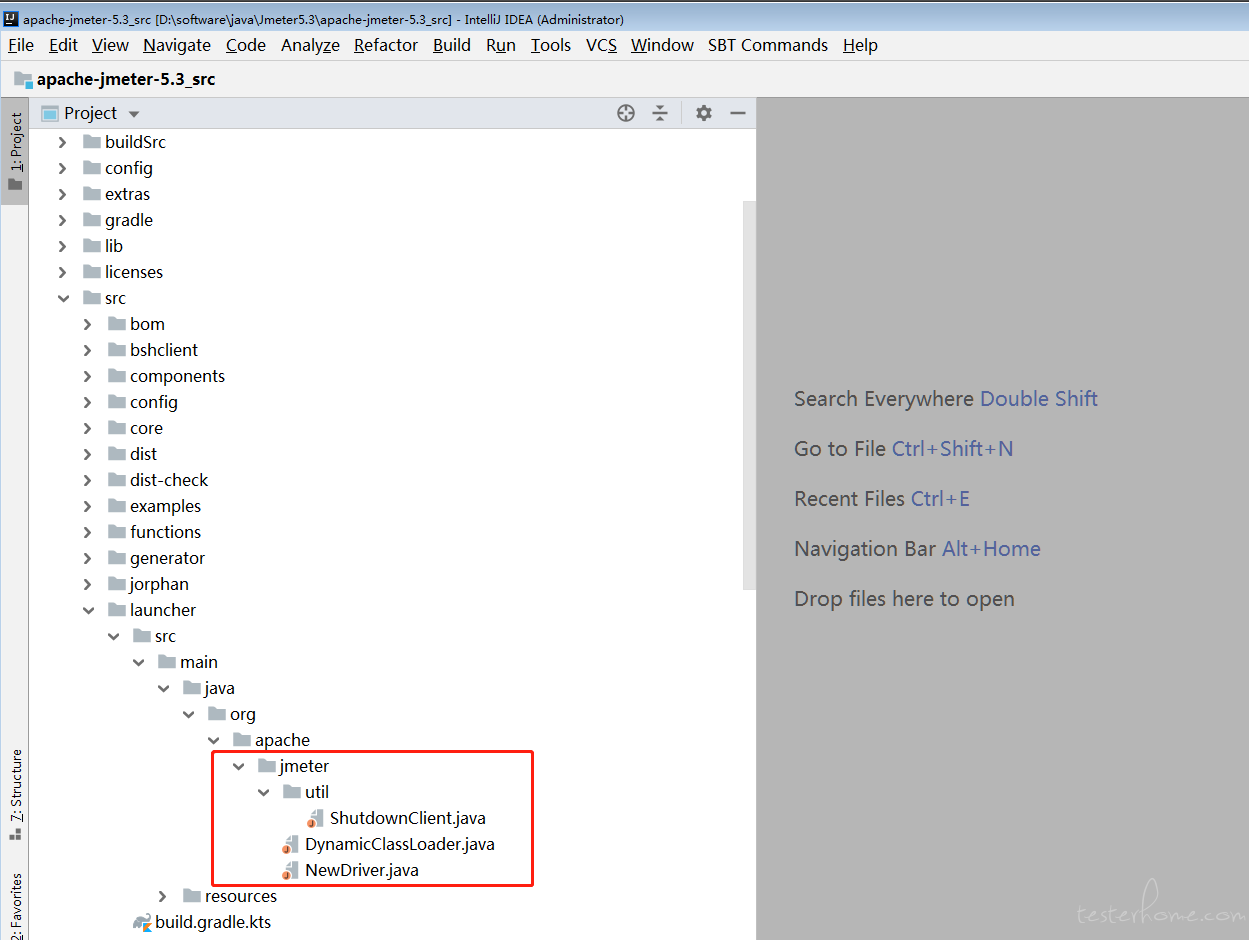Expand the config folder at root
Screen dimensions: 1249x940
pyautogui.click(x=63, y=168)
